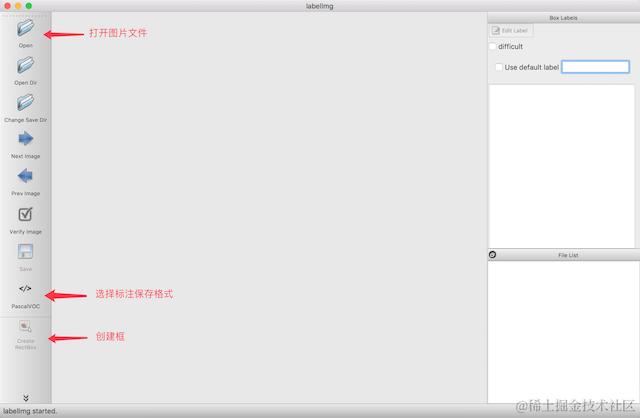Focus the default label text field
Screen dimensions: 640x418
coord(596,67)
